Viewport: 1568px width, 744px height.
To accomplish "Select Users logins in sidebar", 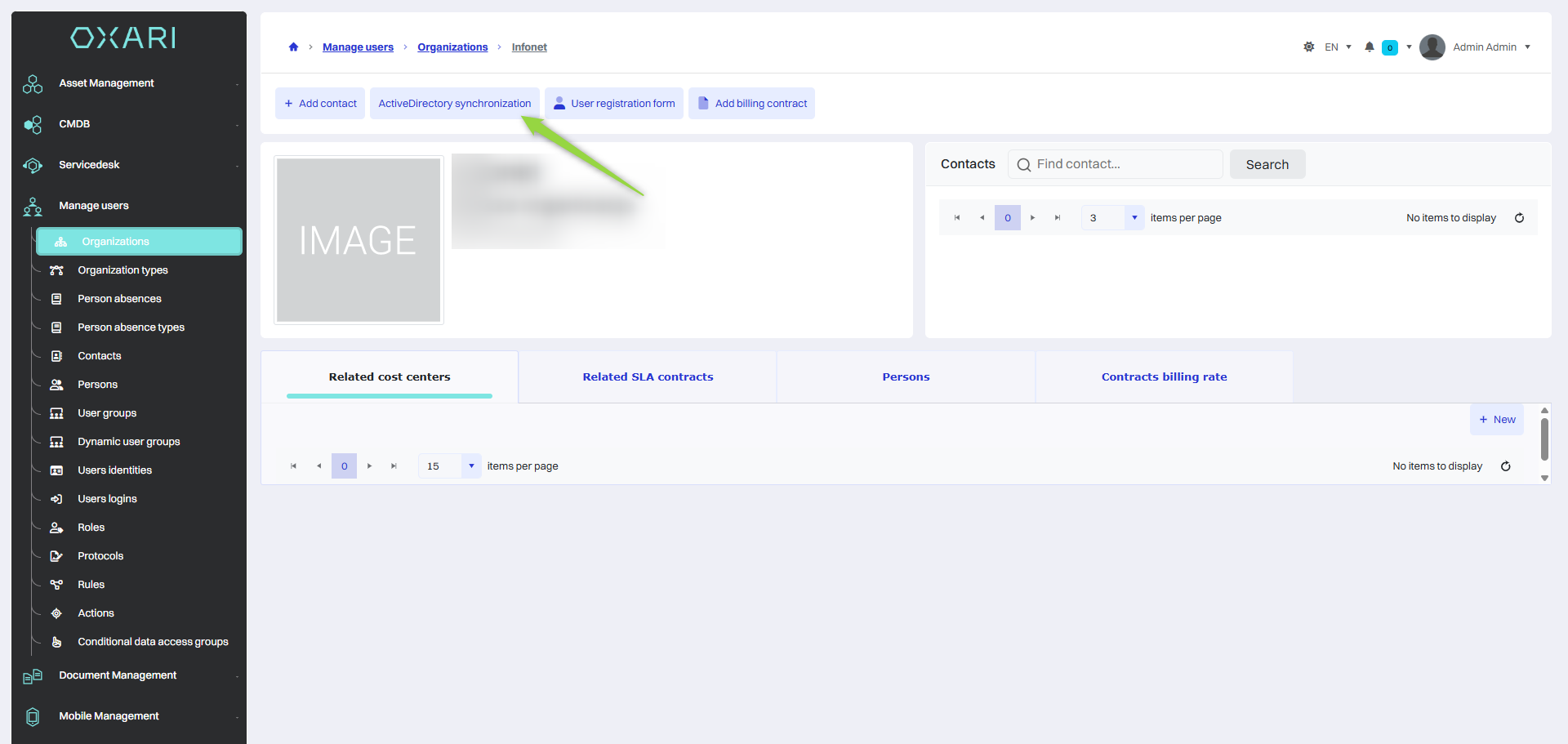I will pos(107,499).
